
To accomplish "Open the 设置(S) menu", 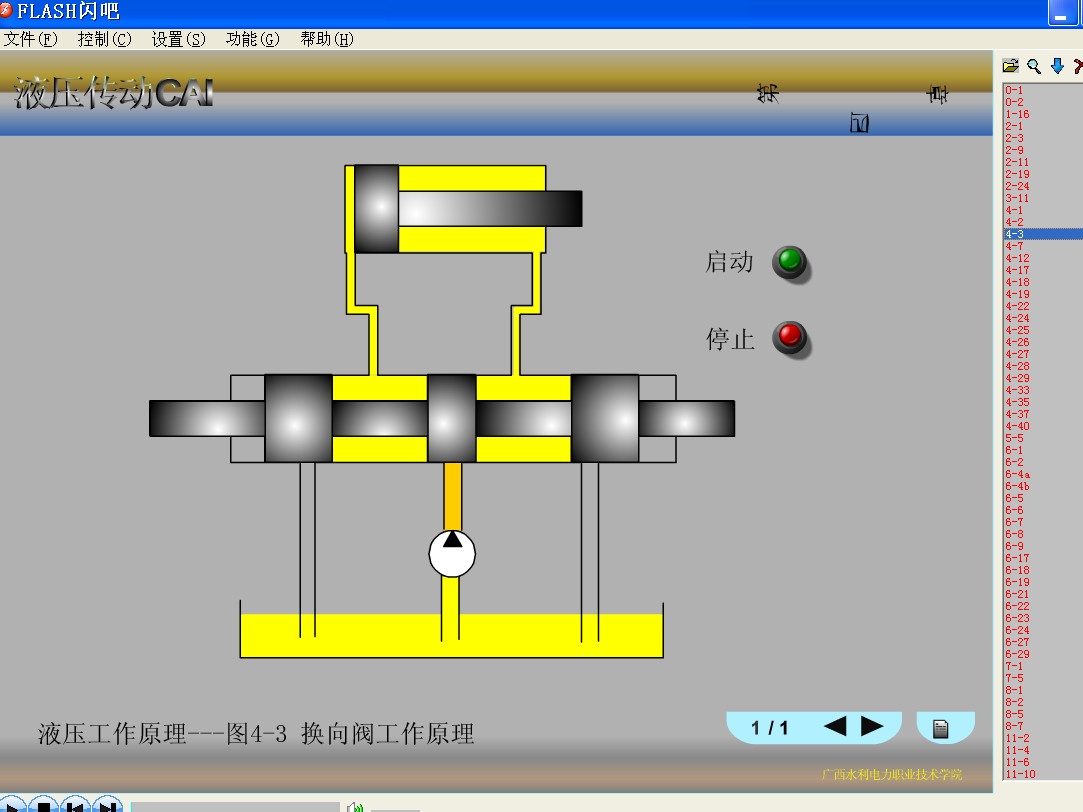I will click(178, 39).
